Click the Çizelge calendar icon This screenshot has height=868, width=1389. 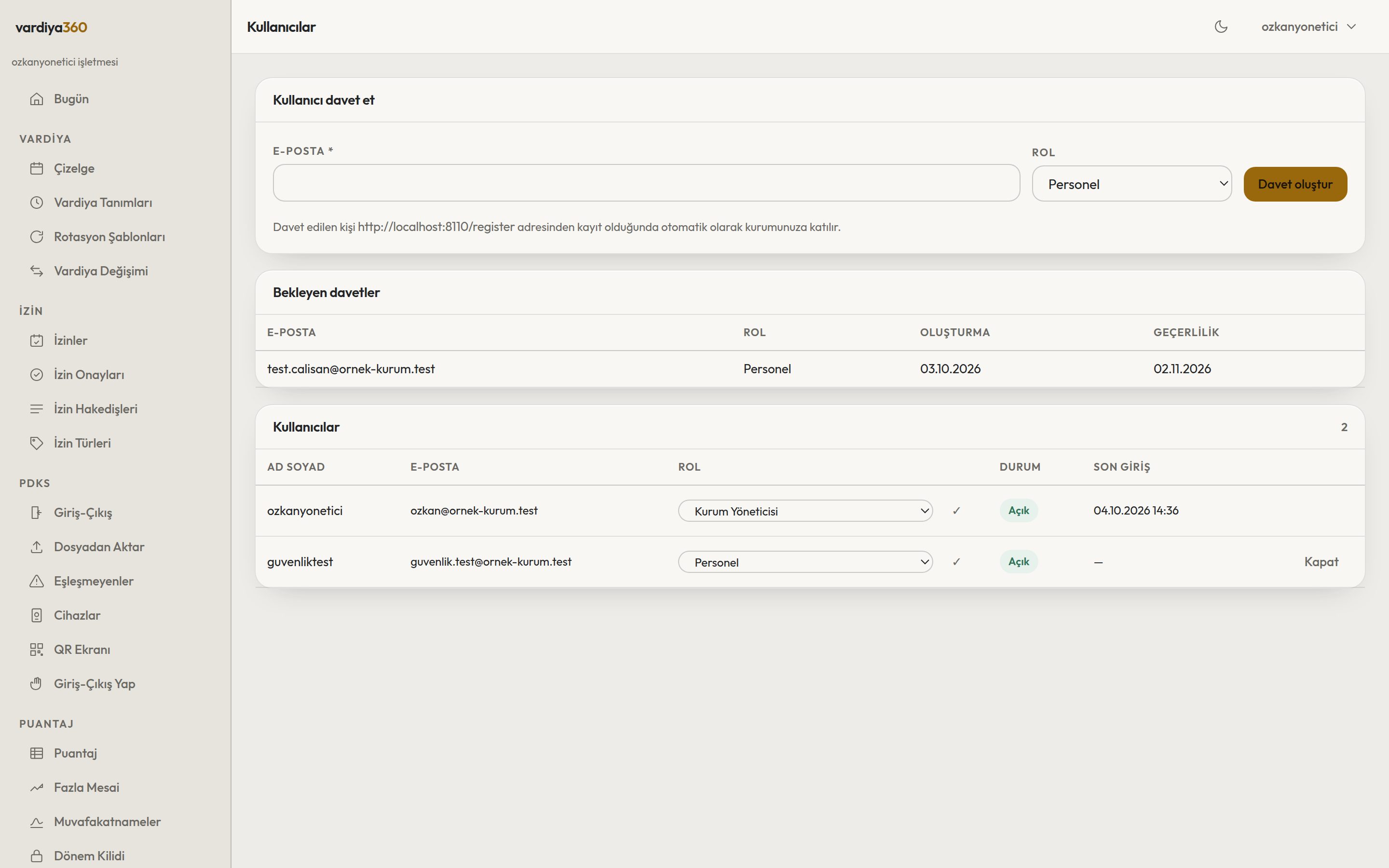coord(37,168)
